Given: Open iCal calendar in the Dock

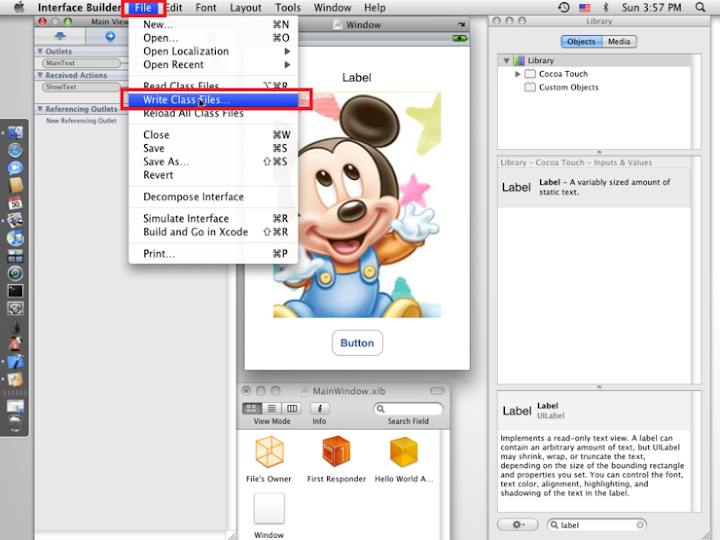Looking at the screenshot, I should tap(15, 203).
